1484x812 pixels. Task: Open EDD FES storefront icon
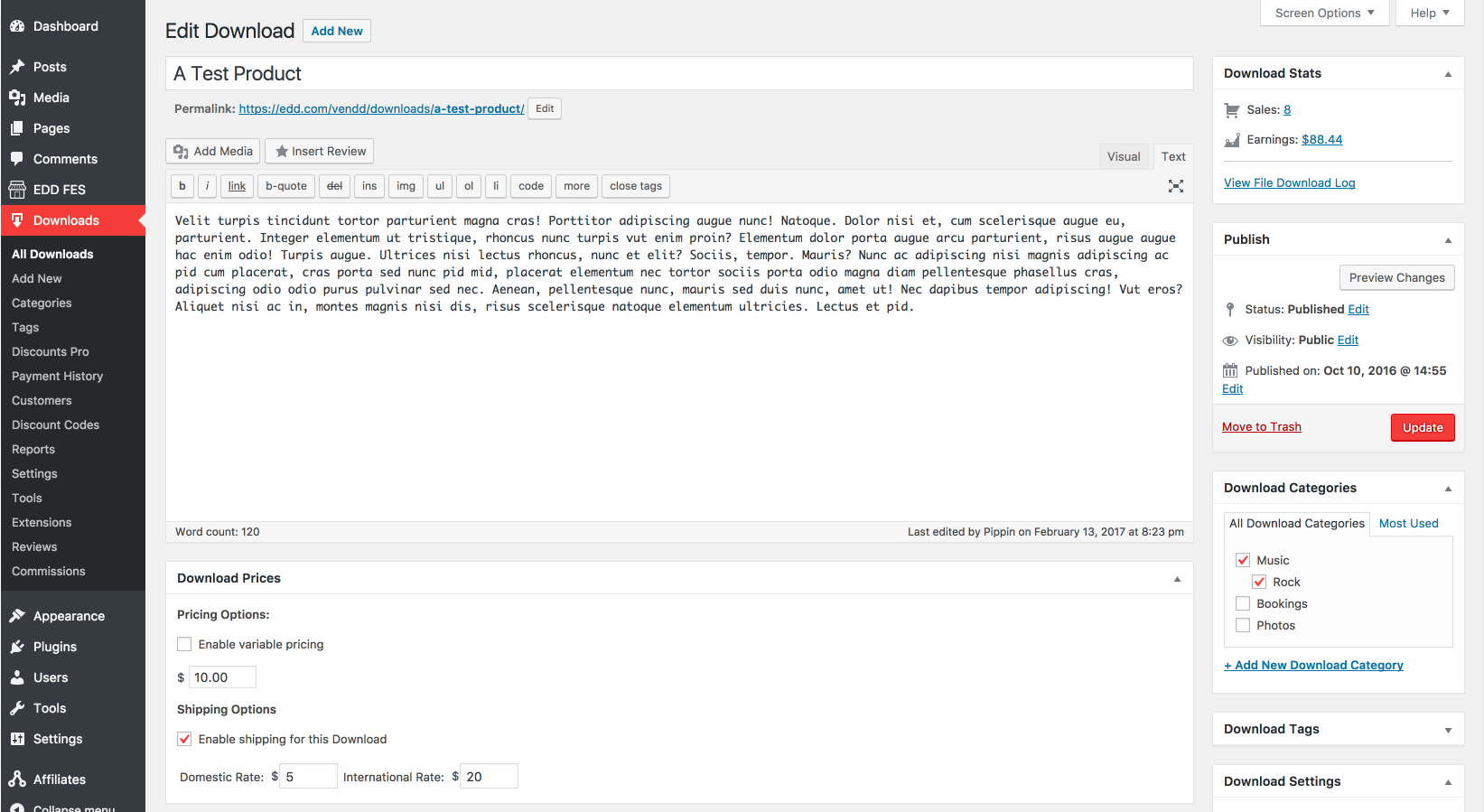click(x=17, y=190)
